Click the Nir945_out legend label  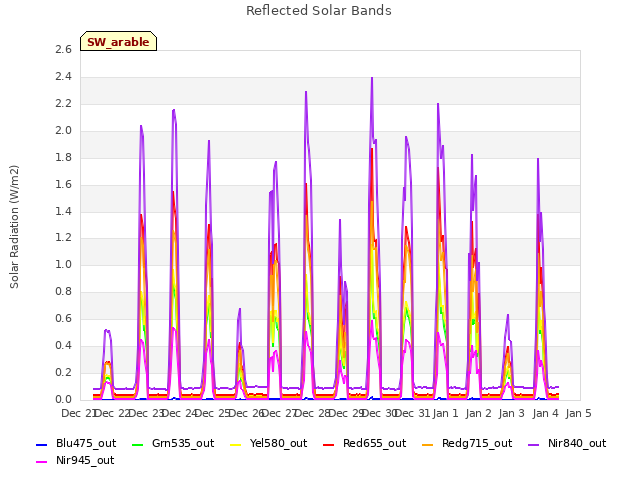coord(85,460)
